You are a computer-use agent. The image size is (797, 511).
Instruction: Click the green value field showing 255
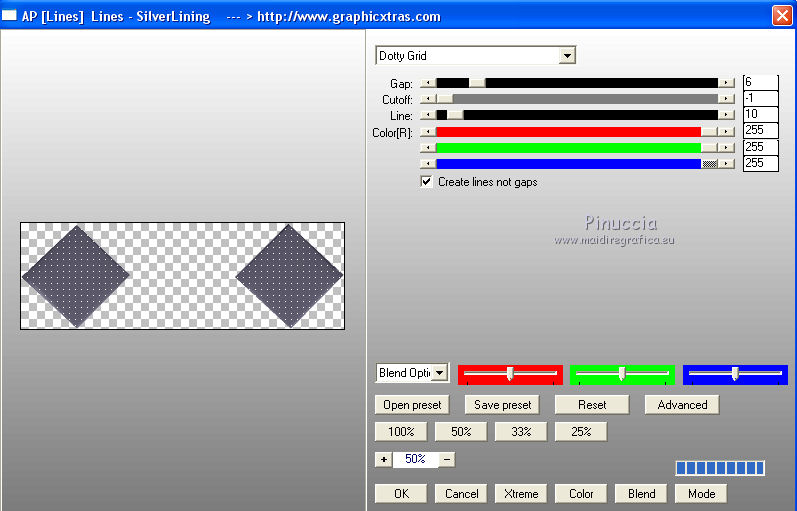(x=760, y=147)
